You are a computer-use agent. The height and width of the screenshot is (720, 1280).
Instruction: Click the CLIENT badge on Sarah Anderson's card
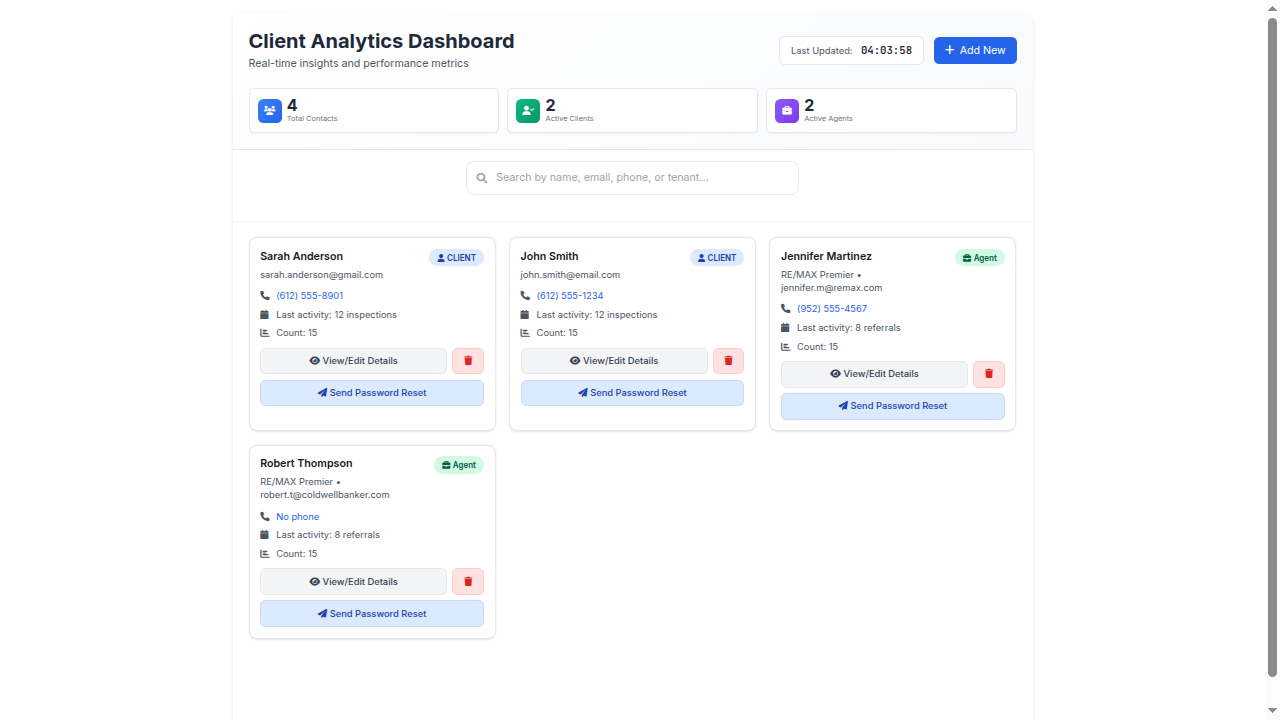(456, 257)
